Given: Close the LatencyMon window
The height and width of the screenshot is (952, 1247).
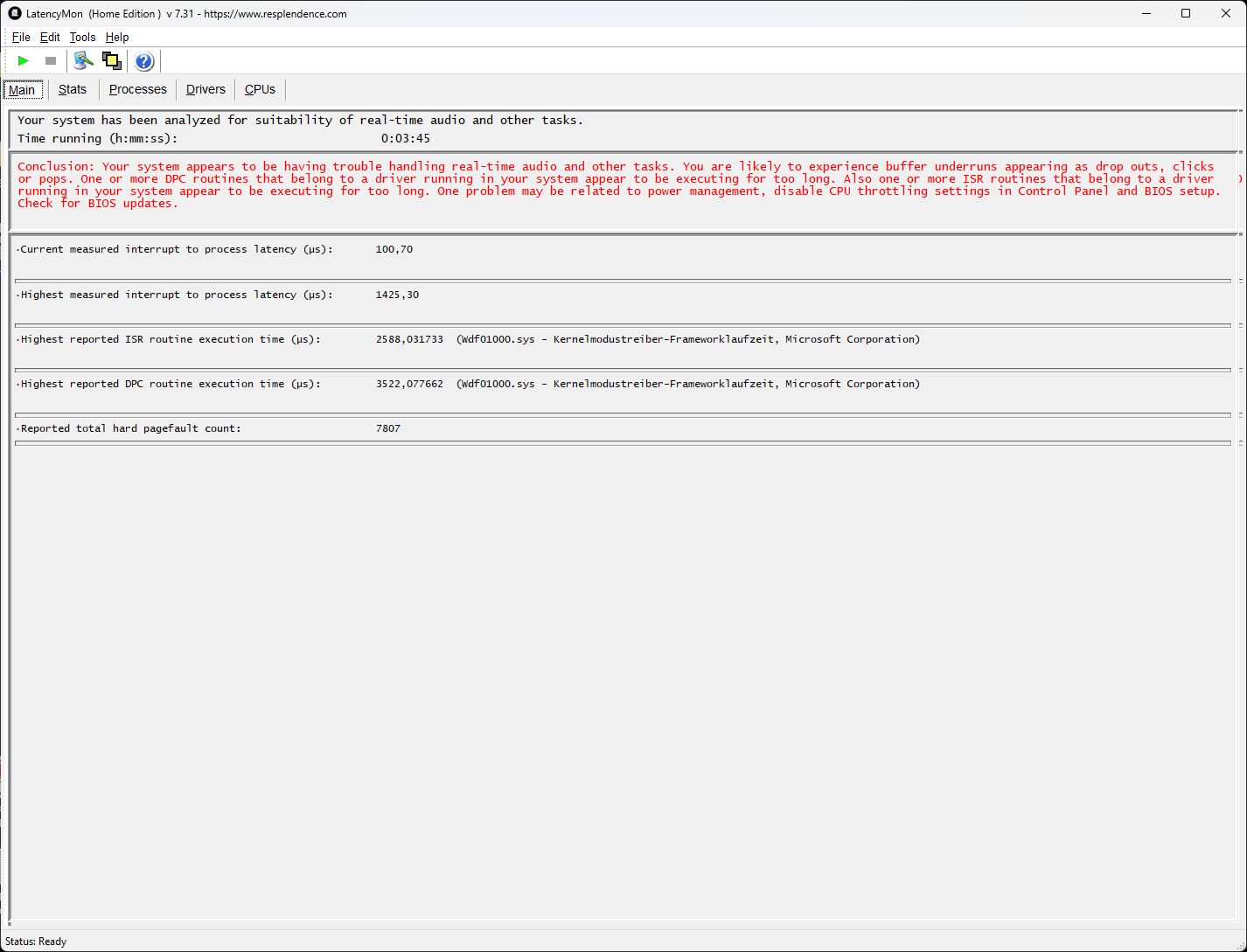Looking at the screenshot, I should point(1226,13).
